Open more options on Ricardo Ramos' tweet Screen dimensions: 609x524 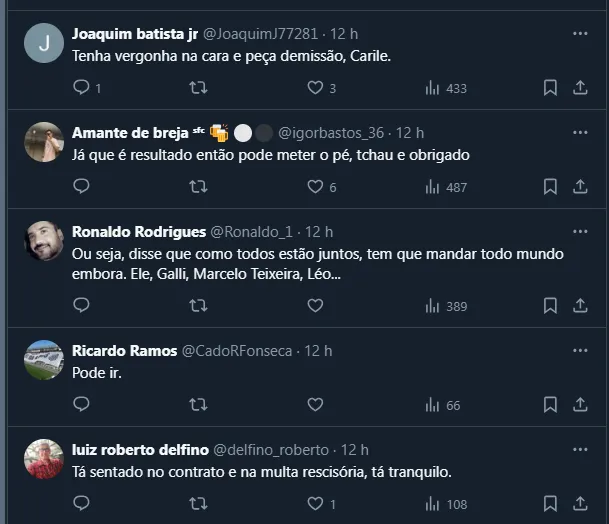(580, 351)
